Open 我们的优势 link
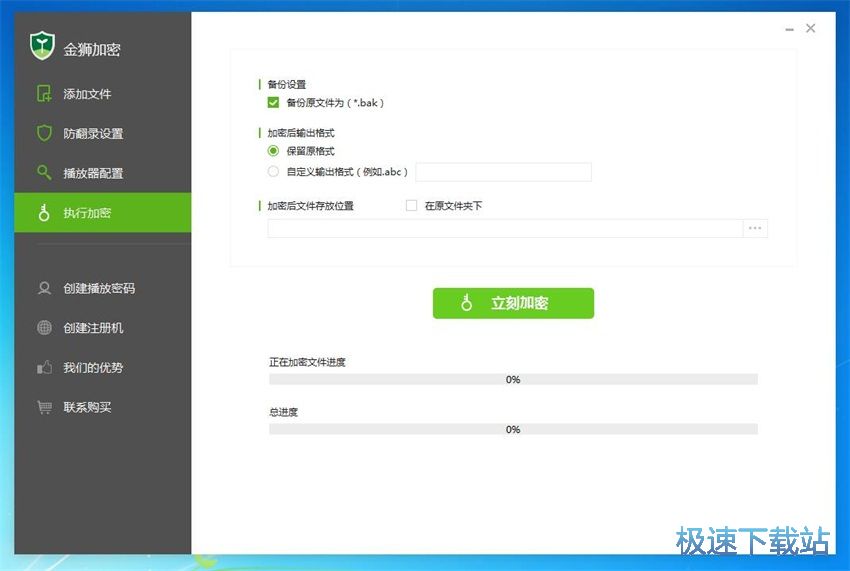This screenshot has width=850, height=571. pos(103,367)
